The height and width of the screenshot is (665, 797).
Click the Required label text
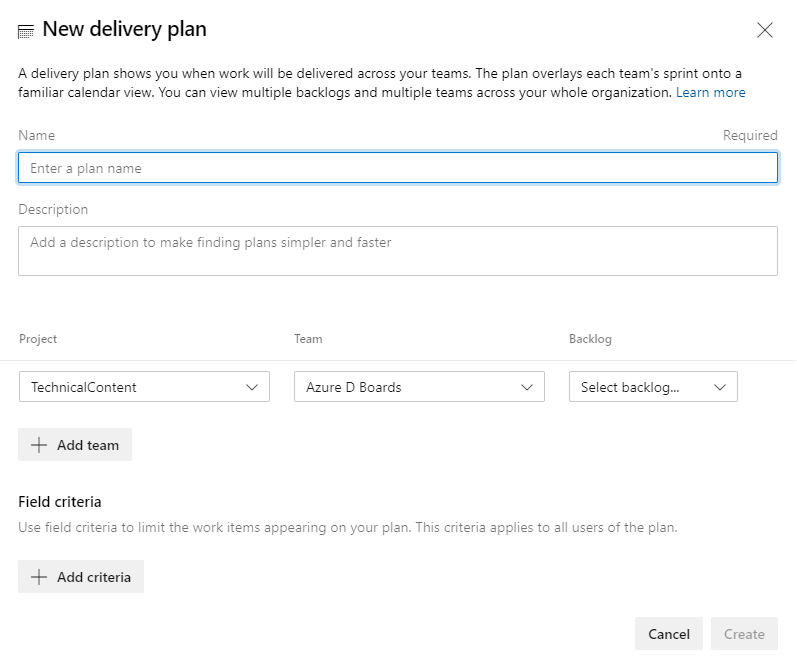(750, 135)
